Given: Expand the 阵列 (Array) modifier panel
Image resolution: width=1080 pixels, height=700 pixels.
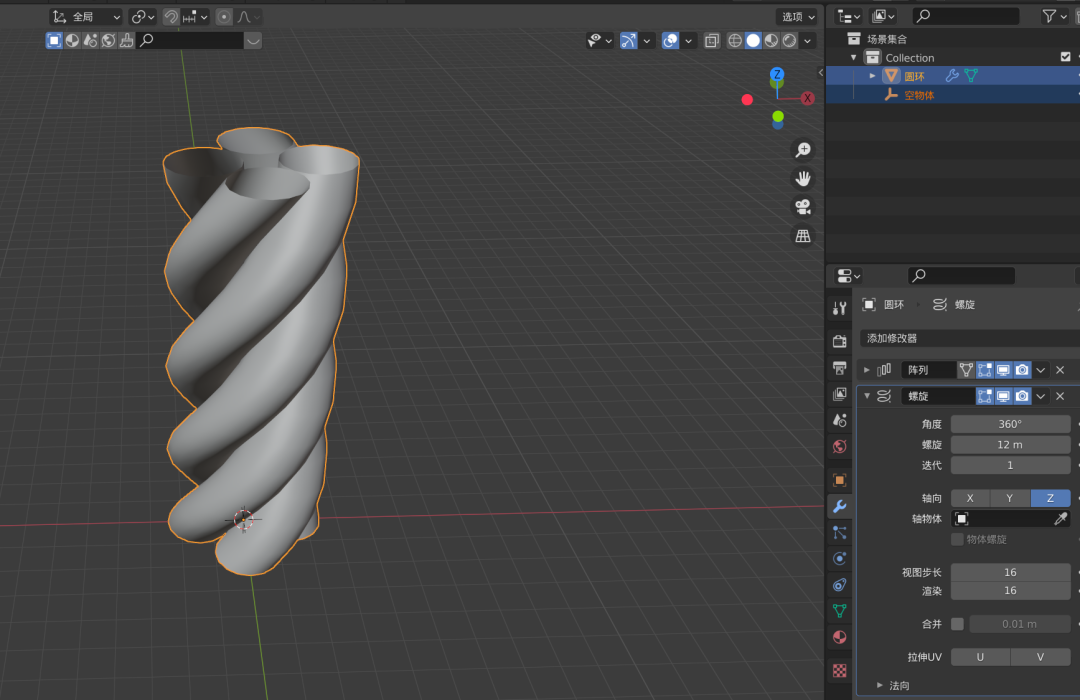Looking at the screenshot, I should coord(867,370).
